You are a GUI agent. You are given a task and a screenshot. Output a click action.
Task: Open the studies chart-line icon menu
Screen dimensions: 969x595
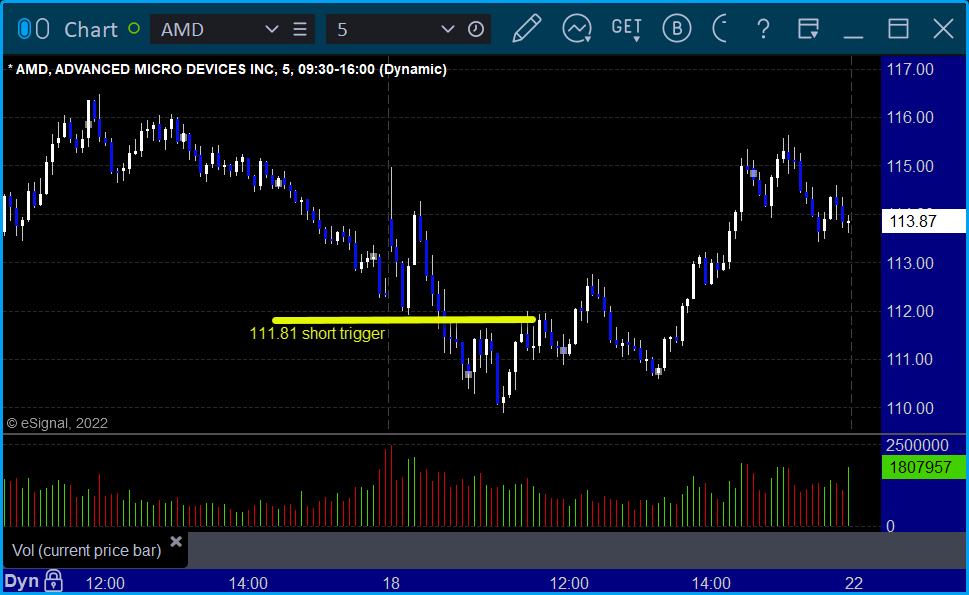(x=577, y=29)
